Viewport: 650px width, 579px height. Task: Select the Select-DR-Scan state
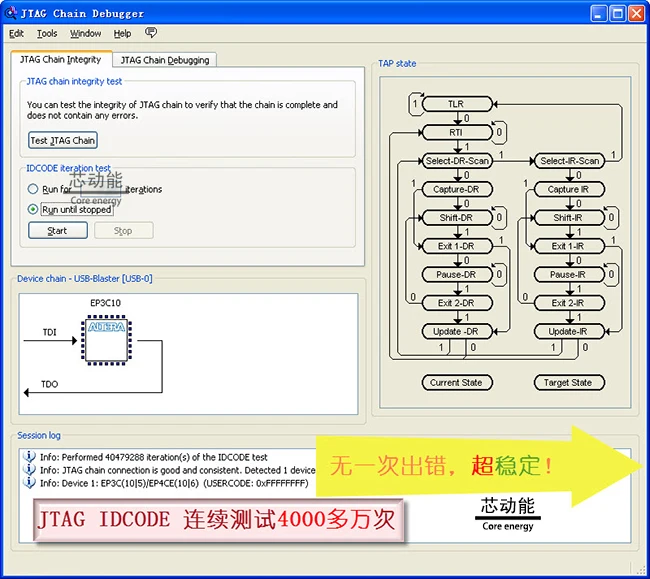click(457, 161)
